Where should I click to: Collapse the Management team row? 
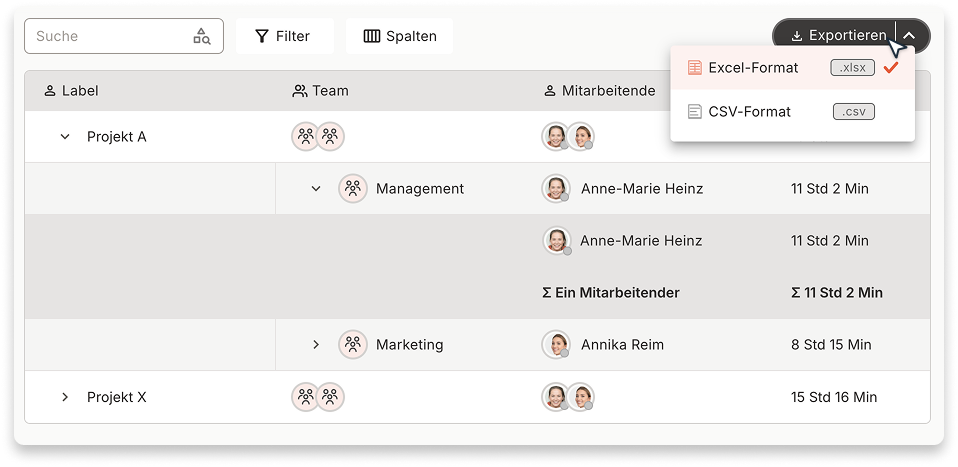click(x=316, y=188)
